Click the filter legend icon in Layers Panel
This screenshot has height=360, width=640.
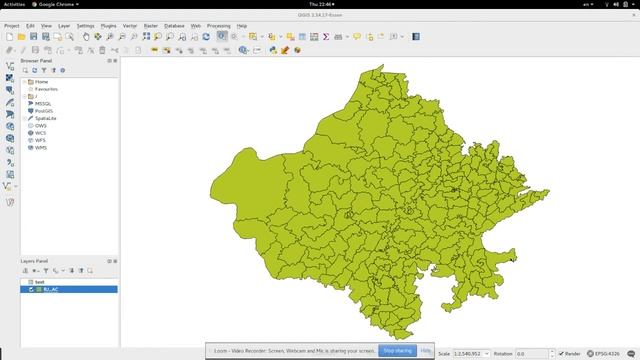[x=46, y=271]
